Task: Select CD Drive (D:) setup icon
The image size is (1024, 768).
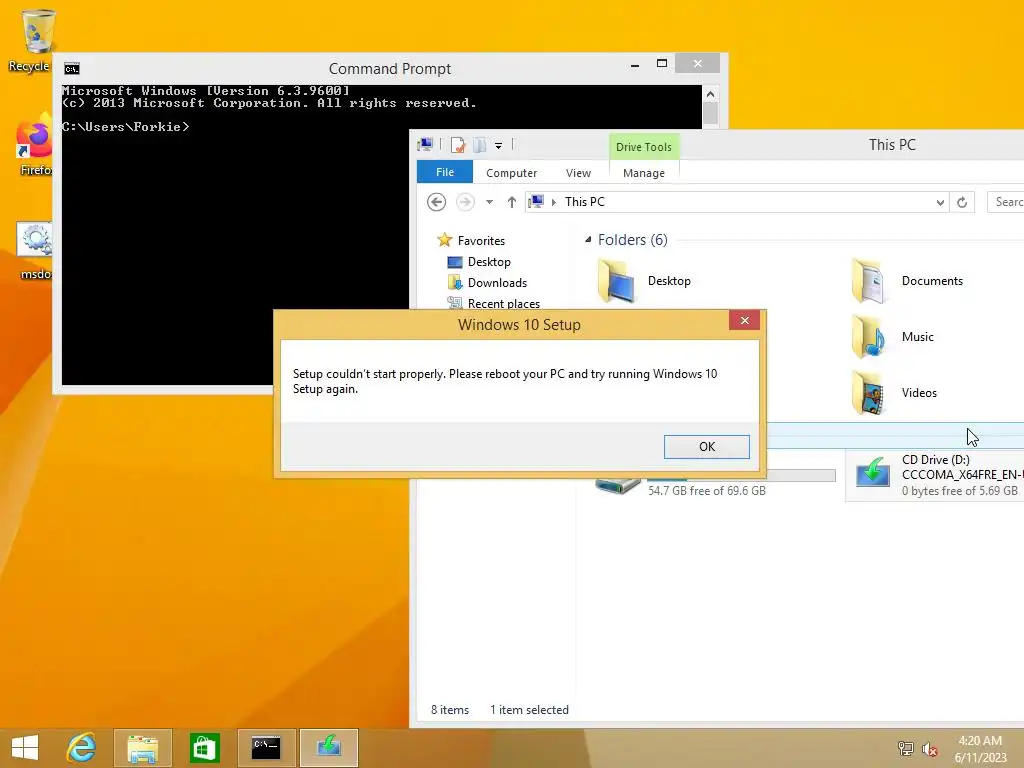Action: tap(872, 473)
